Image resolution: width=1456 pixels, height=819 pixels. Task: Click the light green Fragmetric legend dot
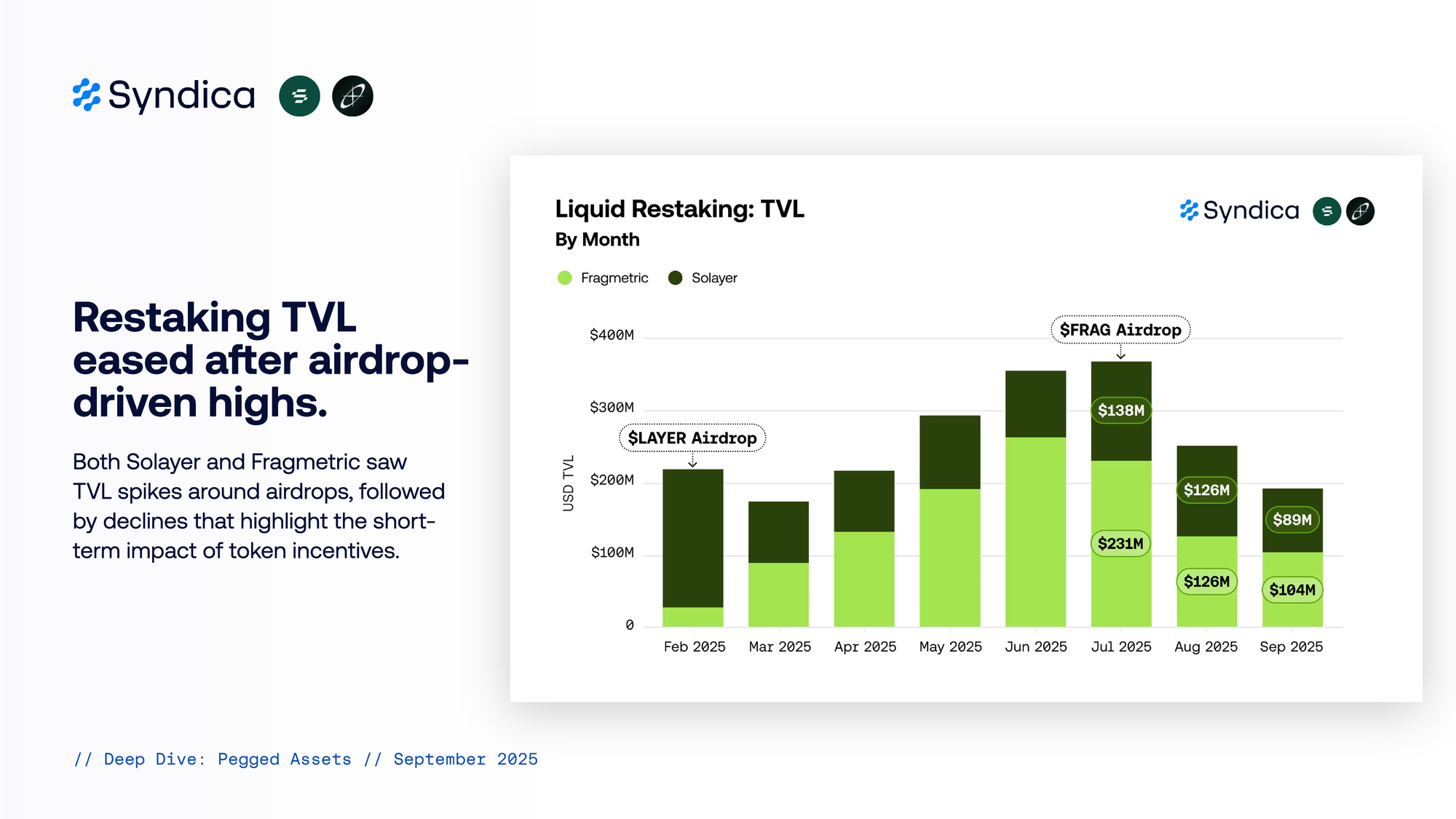pos(564,278)
